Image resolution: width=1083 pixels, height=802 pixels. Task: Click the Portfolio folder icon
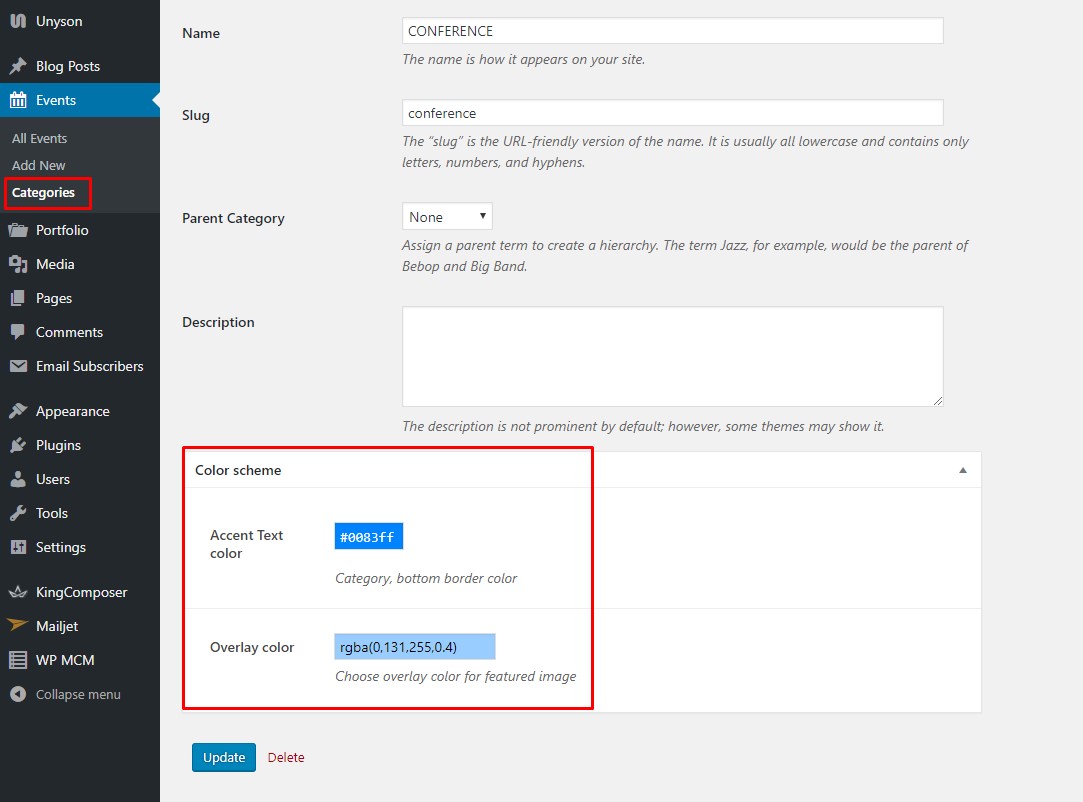point(17,230)
